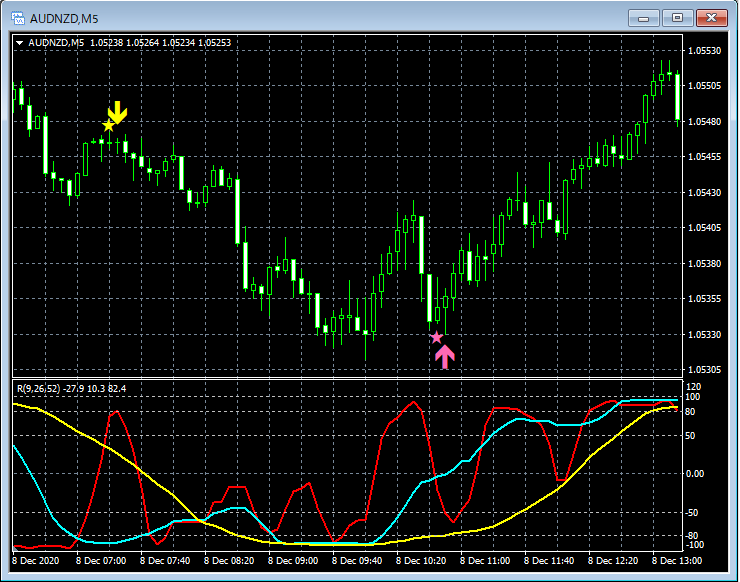Click indicator scale value 0.00
This screenshot has width=740, height=582.
pos(695,473)
